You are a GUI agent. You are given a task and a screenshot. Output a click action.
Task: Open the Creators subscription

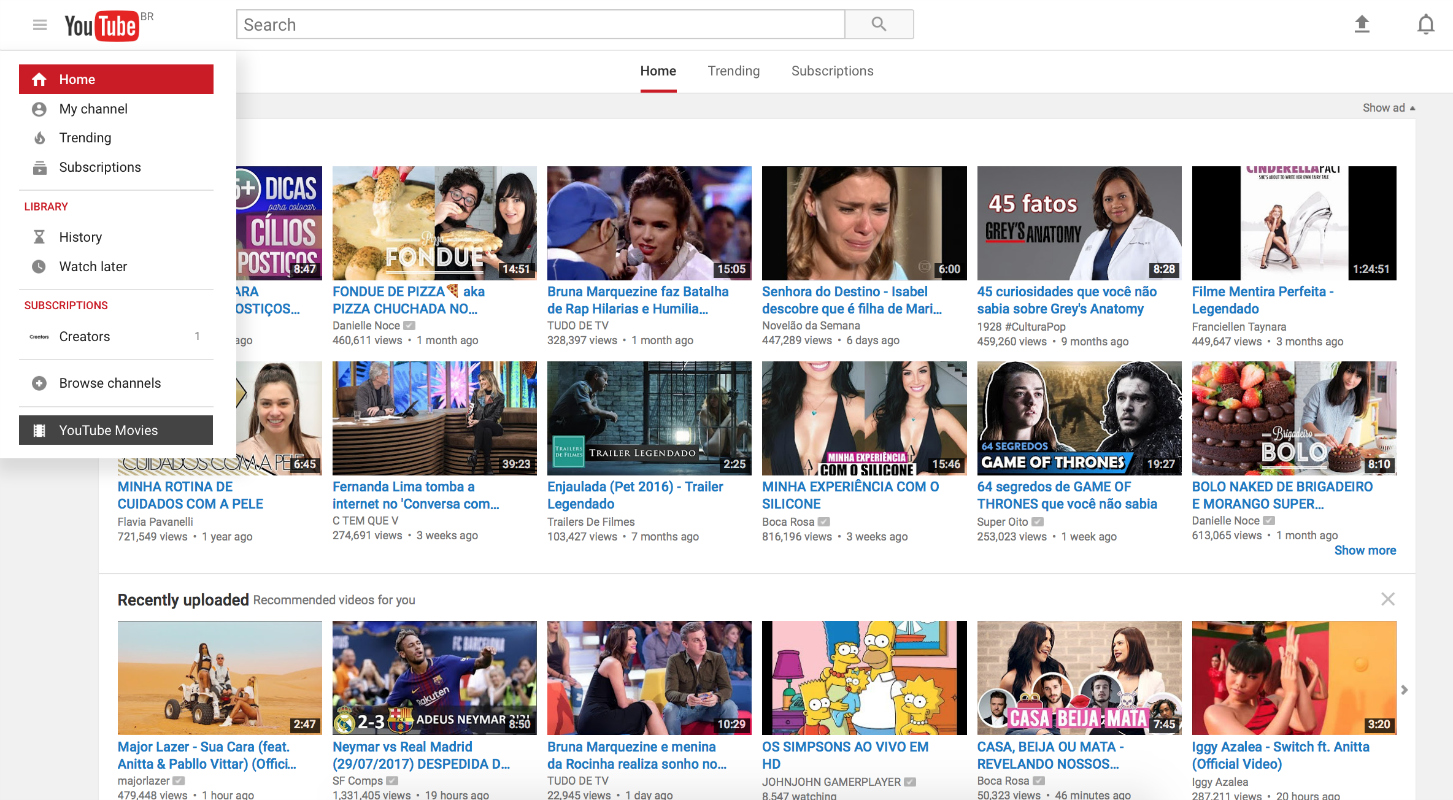(x=116, y=337)
